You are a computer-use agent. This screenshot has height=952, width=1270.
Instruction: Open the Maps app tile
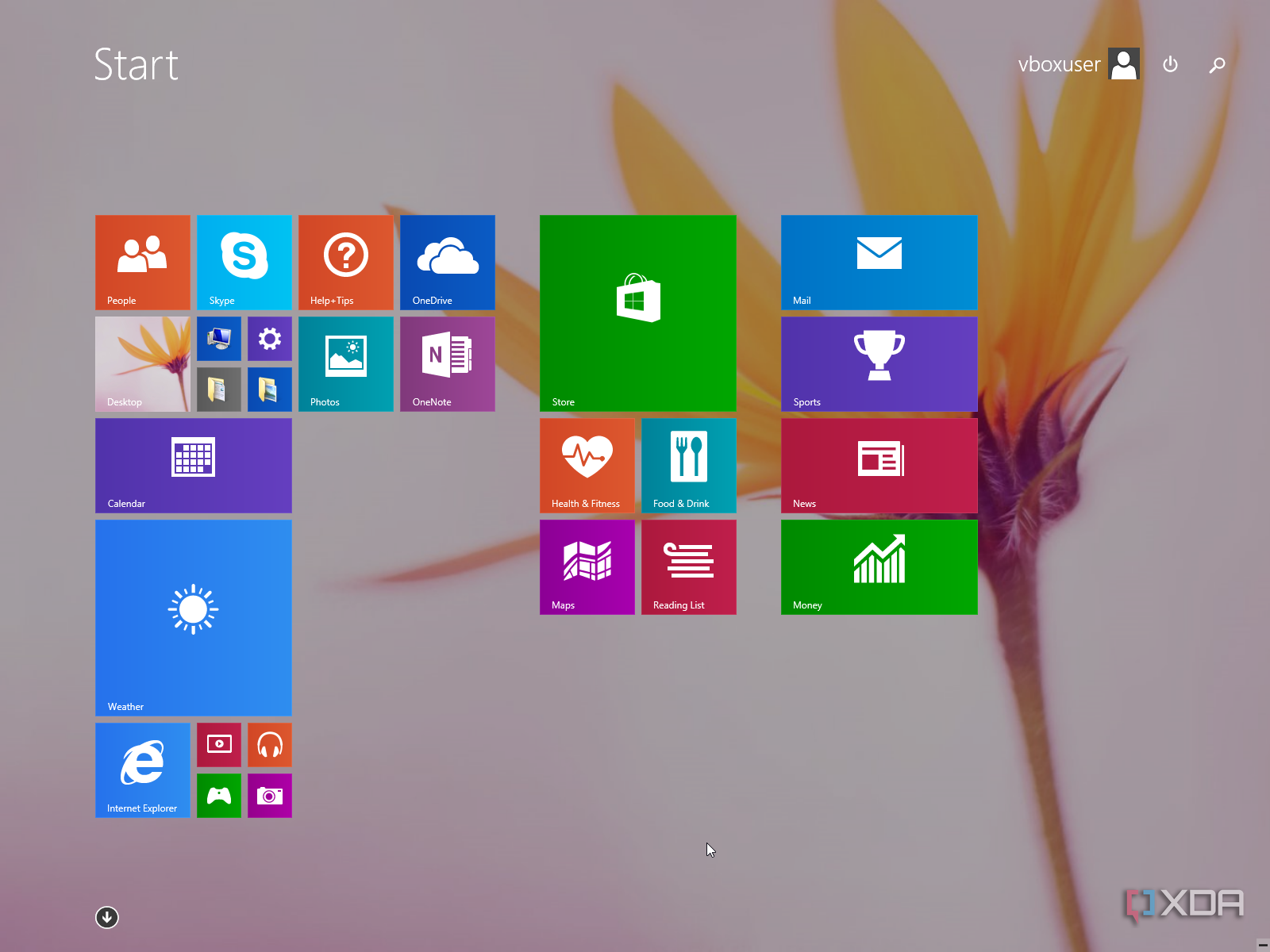pyautogui.click(x=587, y=566)
